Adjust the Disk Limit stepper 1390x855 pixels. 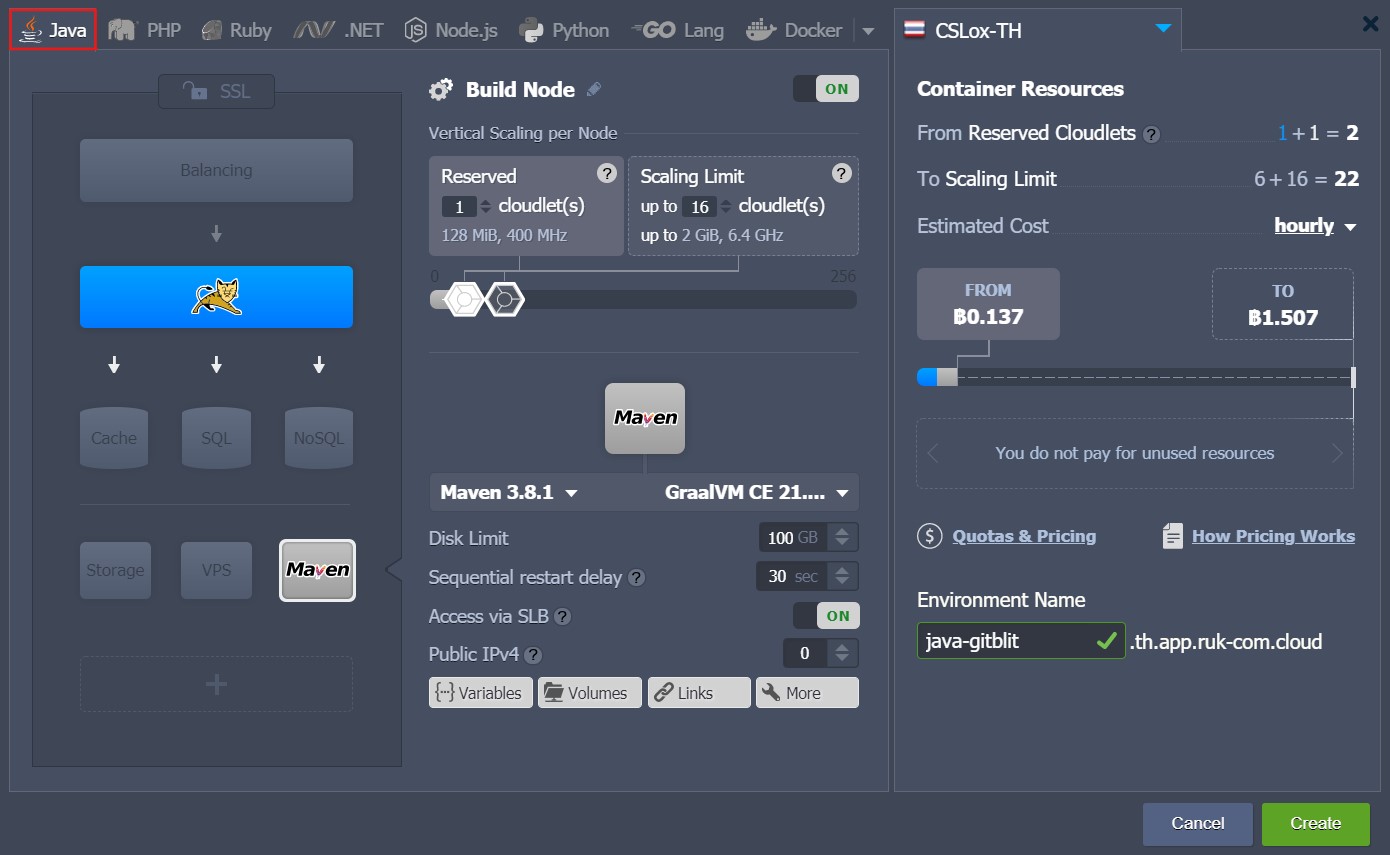[x=843, y=538]
